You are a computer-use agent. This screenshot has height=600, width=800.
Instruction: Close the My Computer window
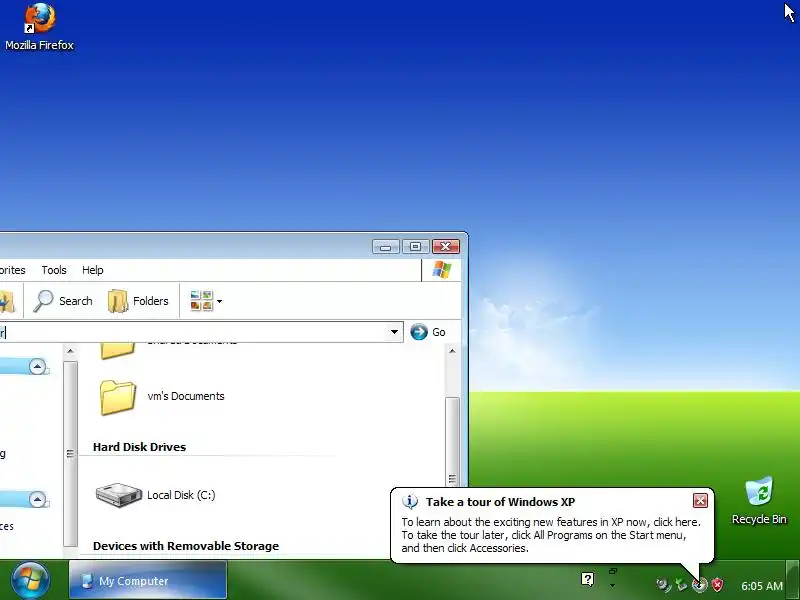coord(445,247)
